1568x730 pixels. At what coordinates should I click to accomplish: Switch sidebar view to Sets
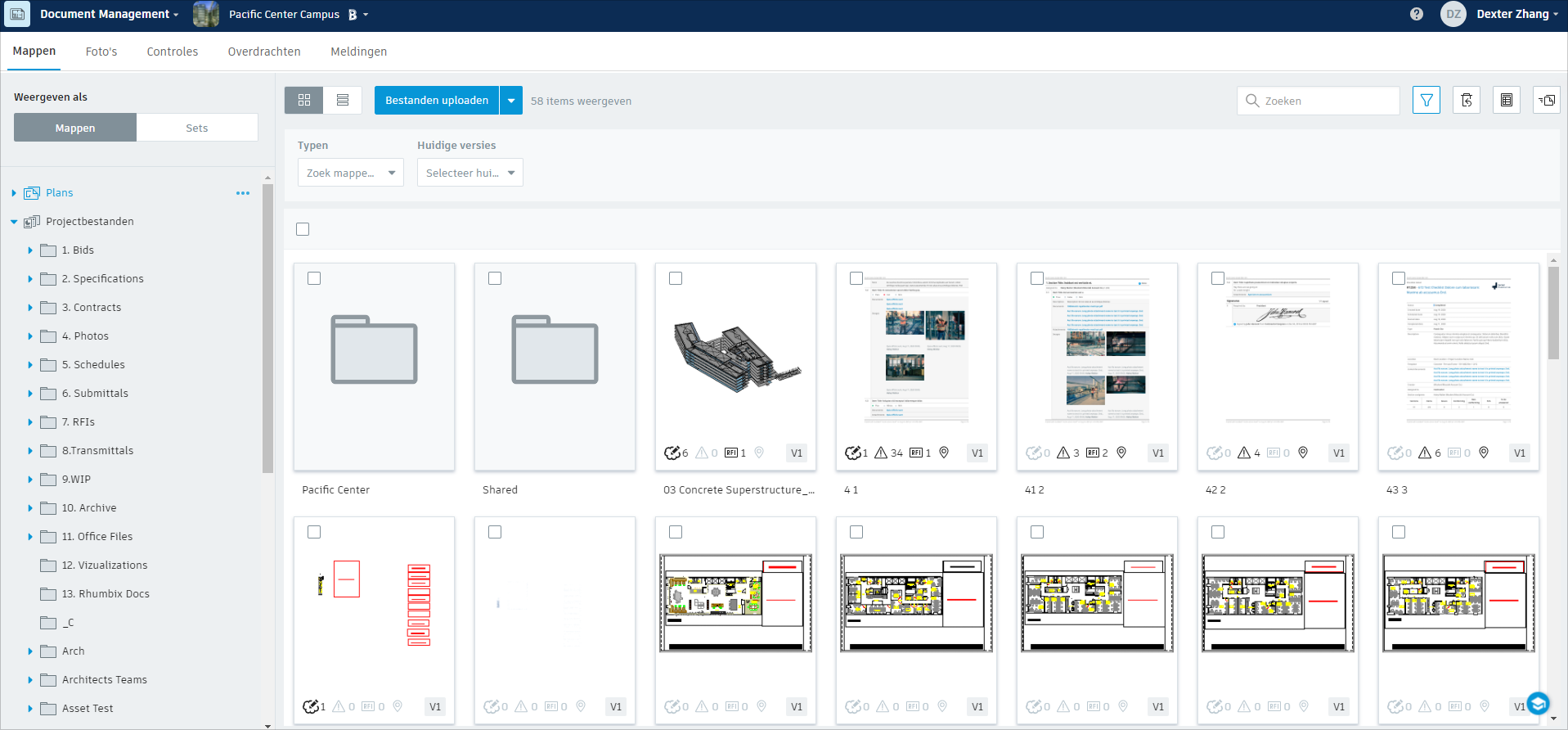click(197, 128)
